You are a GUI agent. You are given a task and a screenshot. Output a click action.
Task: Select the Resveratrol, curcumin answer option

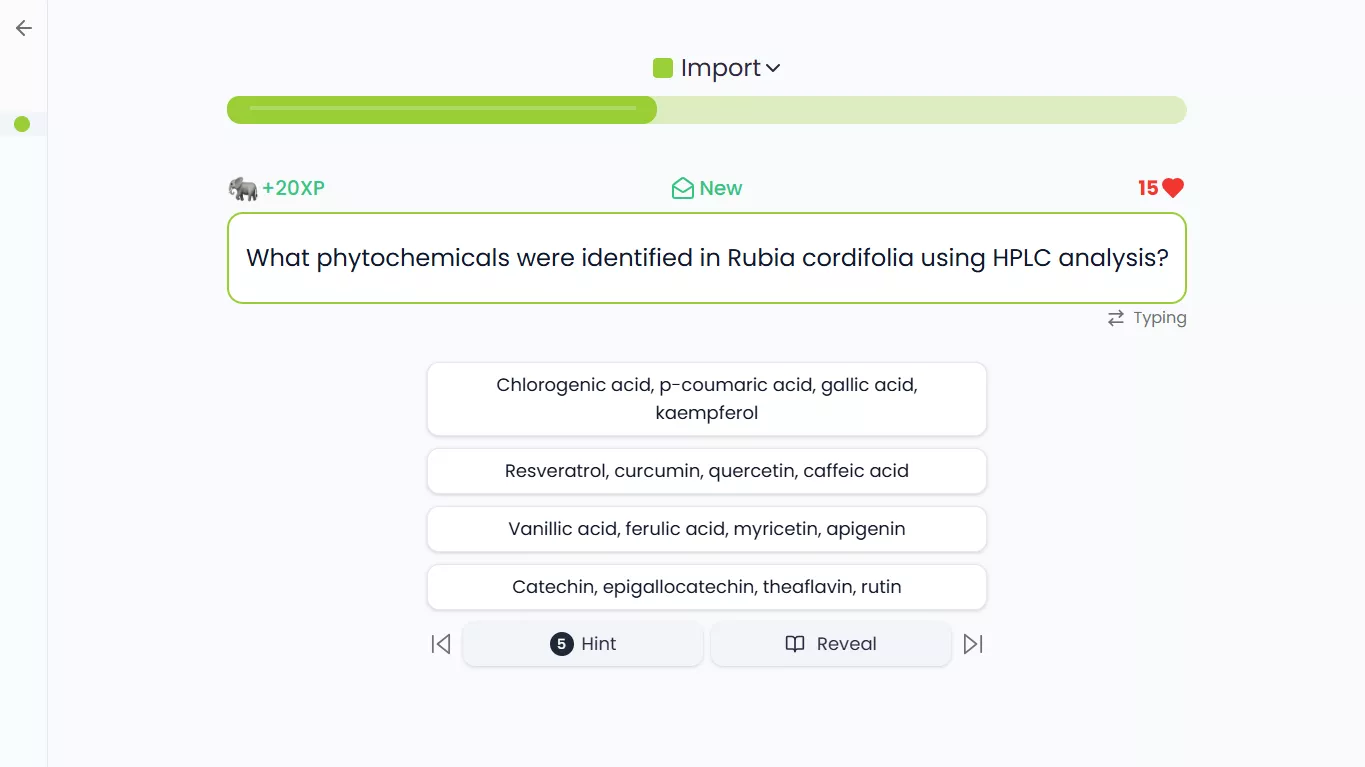tap(706, 470)
